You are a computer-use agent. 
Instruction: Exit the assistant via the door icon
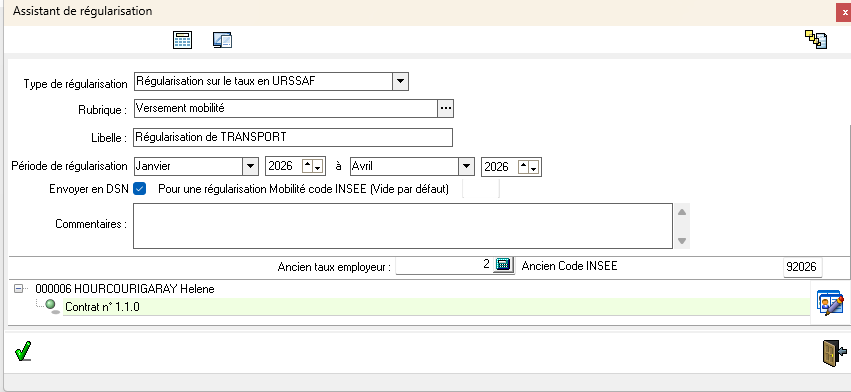pyautogui.click(x=834, y=353)
